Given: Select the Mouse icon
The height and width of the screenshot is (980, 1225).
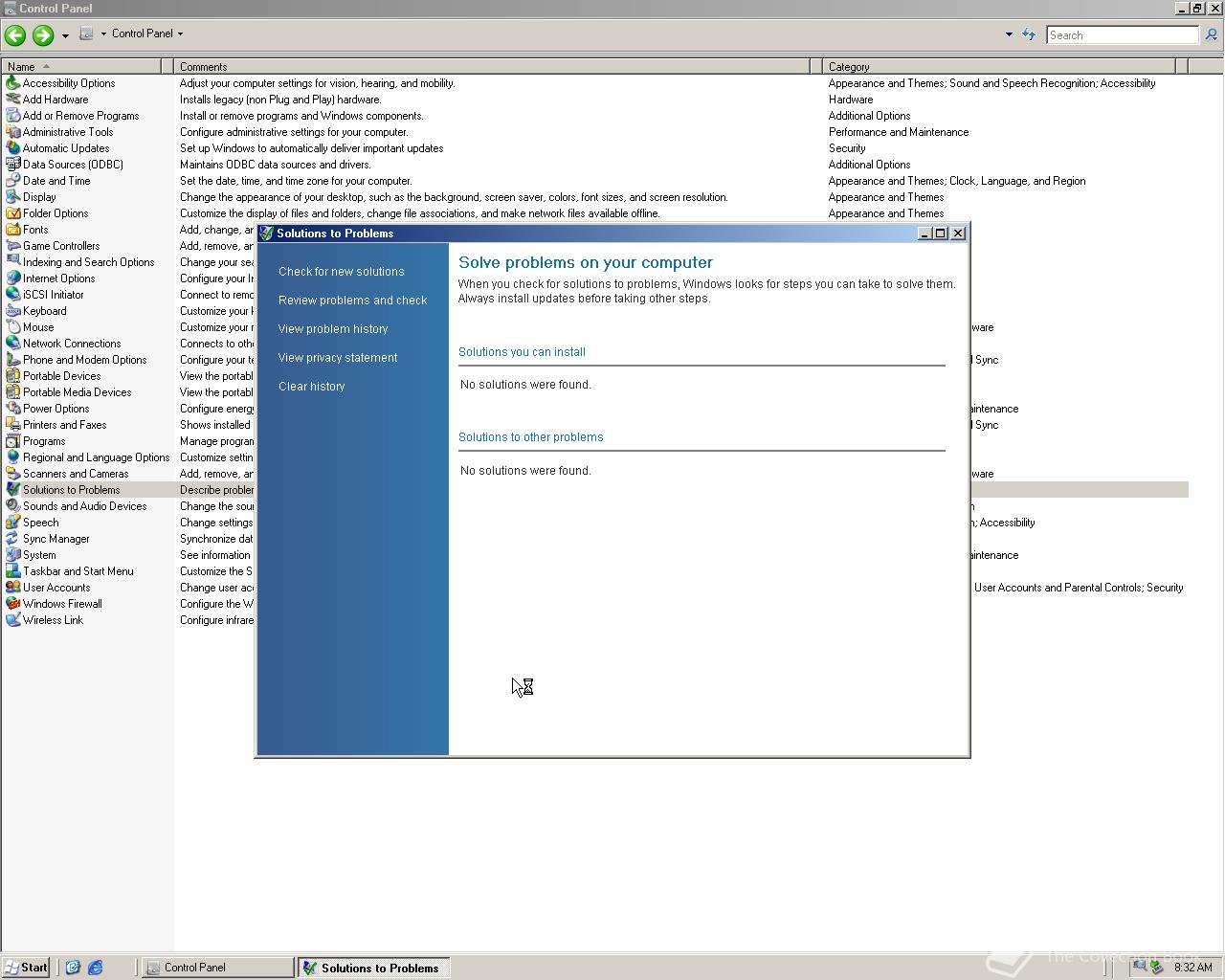Looking at the screenshot, I should (x=13, y=327).
